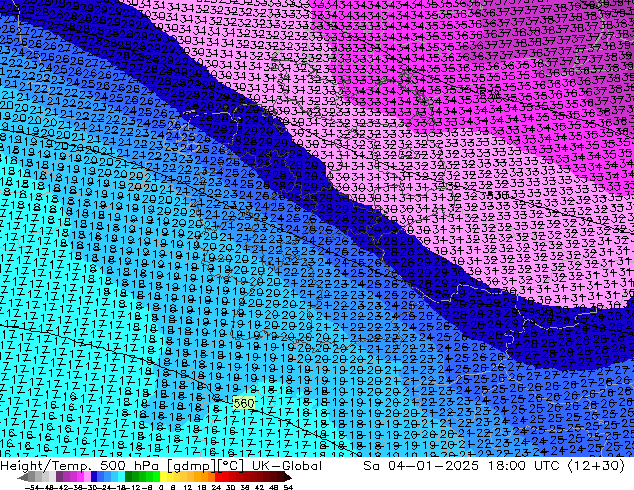Click the UK-Global model name text
The height and width of the screenshot is (490, 634).
tap(287, 466)
